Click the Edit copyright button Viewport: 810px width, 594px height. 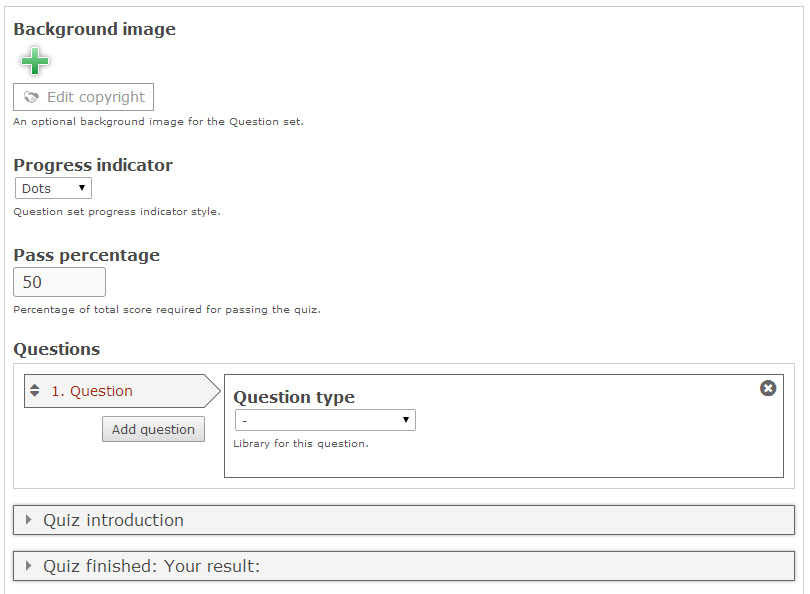tap(84, 98)
